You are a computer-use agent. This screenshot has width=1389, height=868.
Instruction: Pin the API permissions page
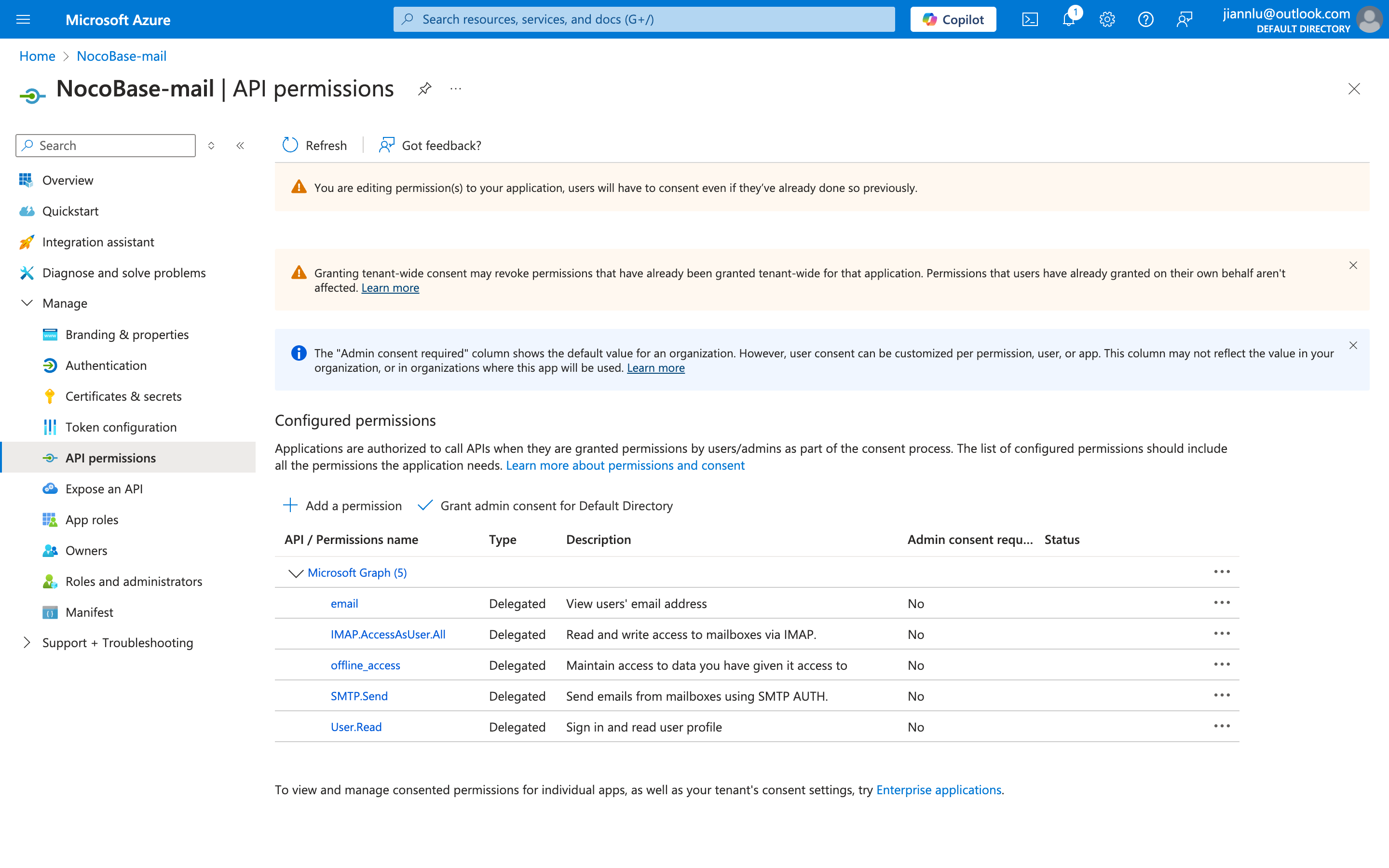pyautogui.click(x=424, y=89)
